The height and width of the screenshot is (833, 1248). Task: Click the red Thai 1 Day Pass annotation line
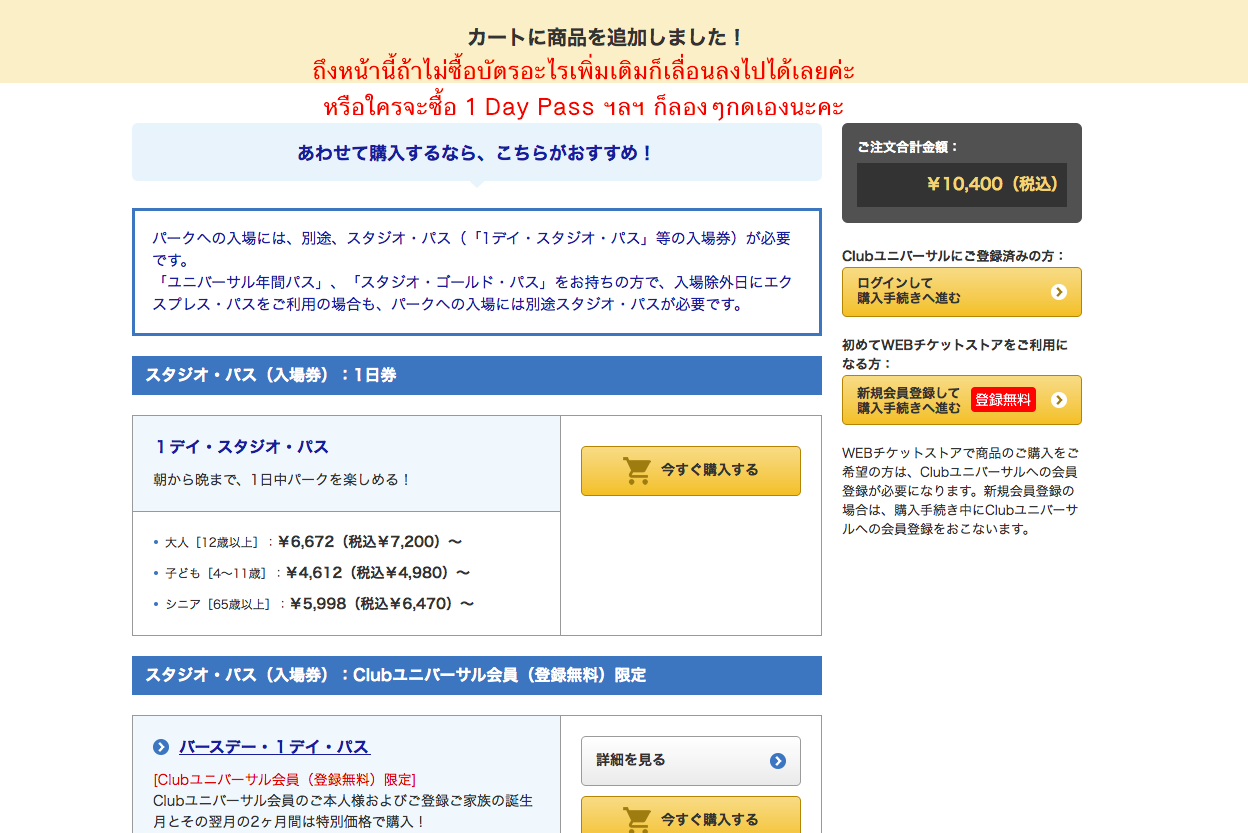pos(584,107)
